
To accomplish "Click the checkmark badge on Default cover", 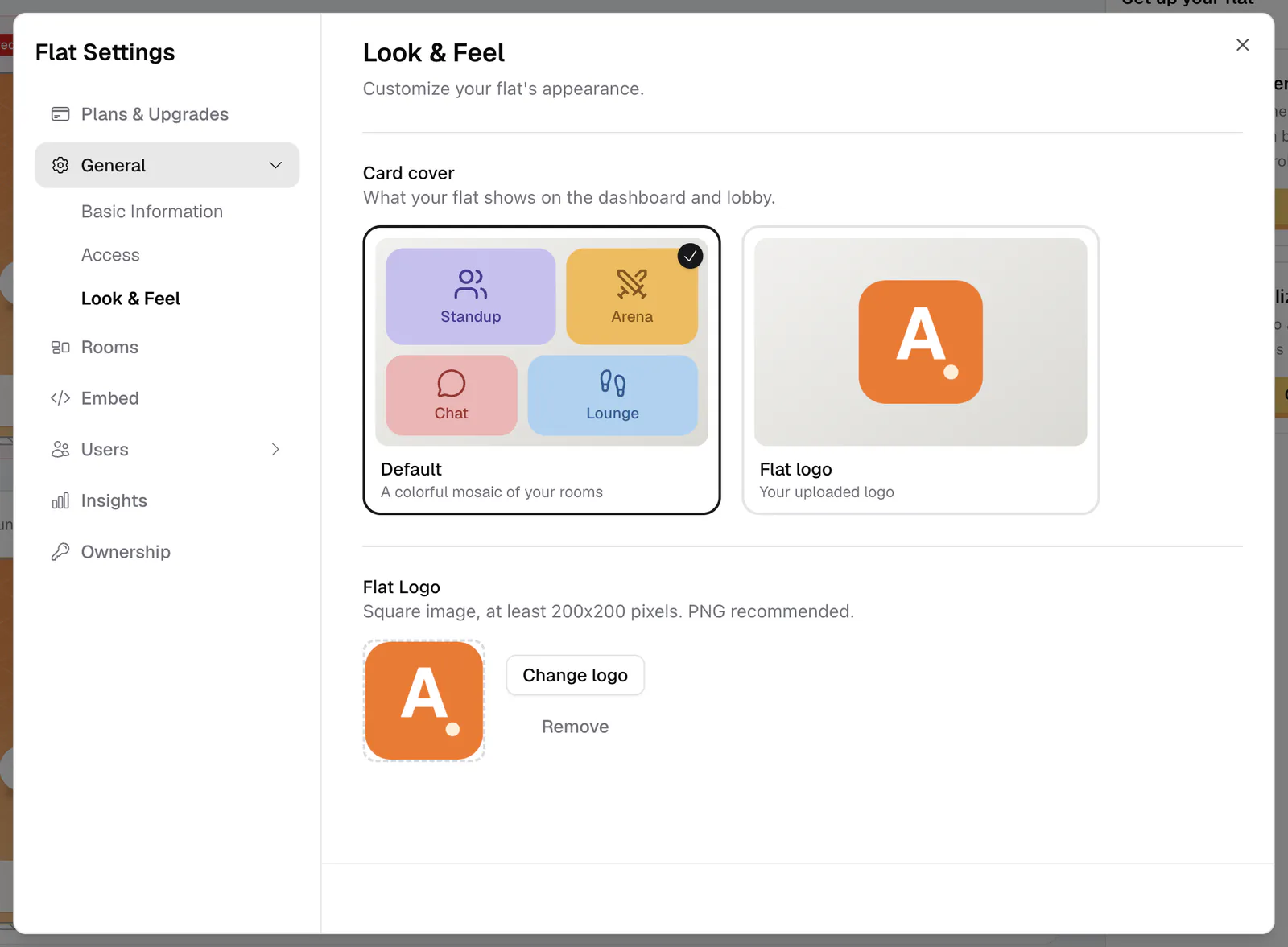I will 690,256.
